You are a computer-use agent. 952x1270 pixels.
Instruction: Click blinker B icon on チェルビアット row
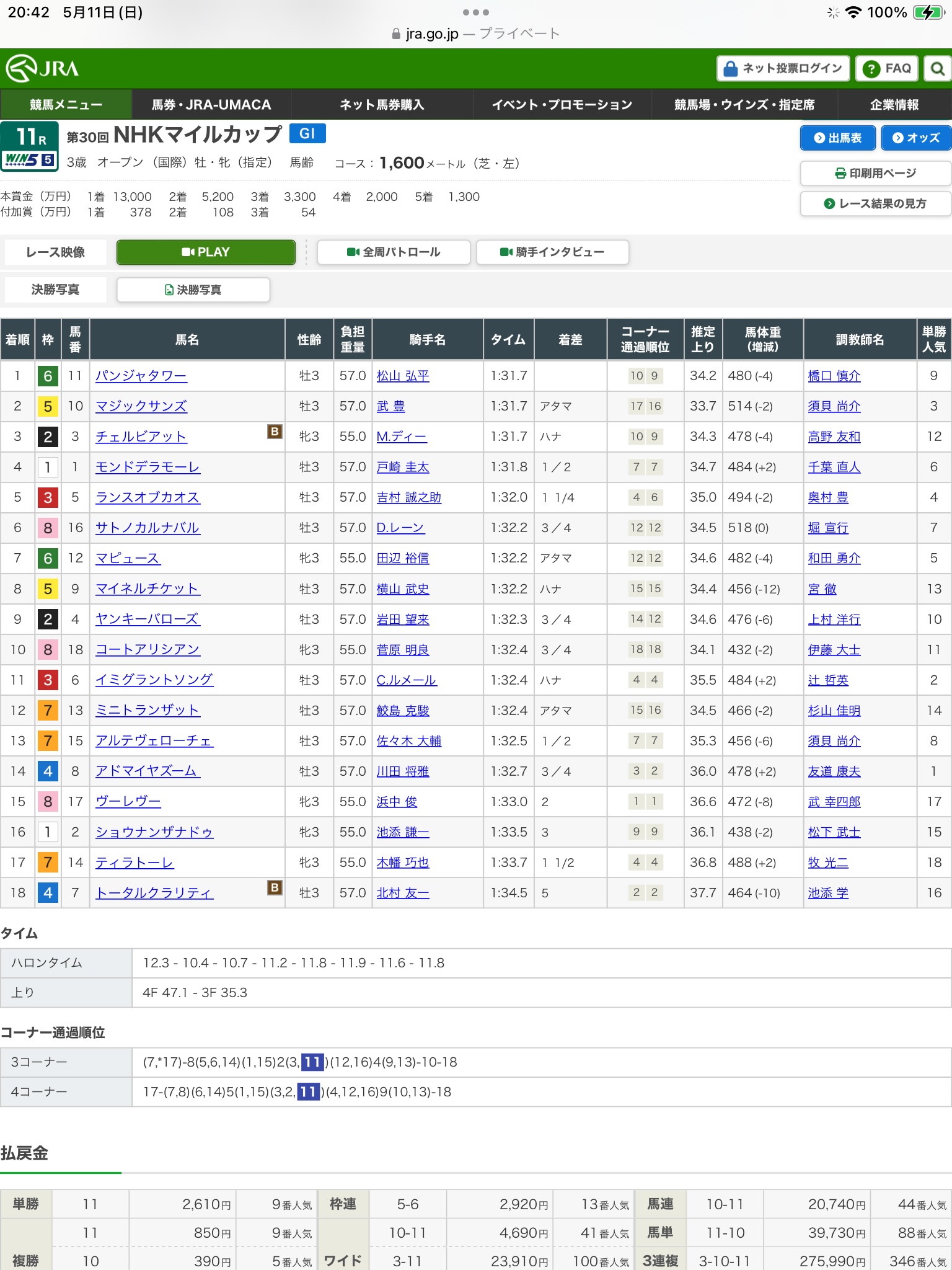275,432
